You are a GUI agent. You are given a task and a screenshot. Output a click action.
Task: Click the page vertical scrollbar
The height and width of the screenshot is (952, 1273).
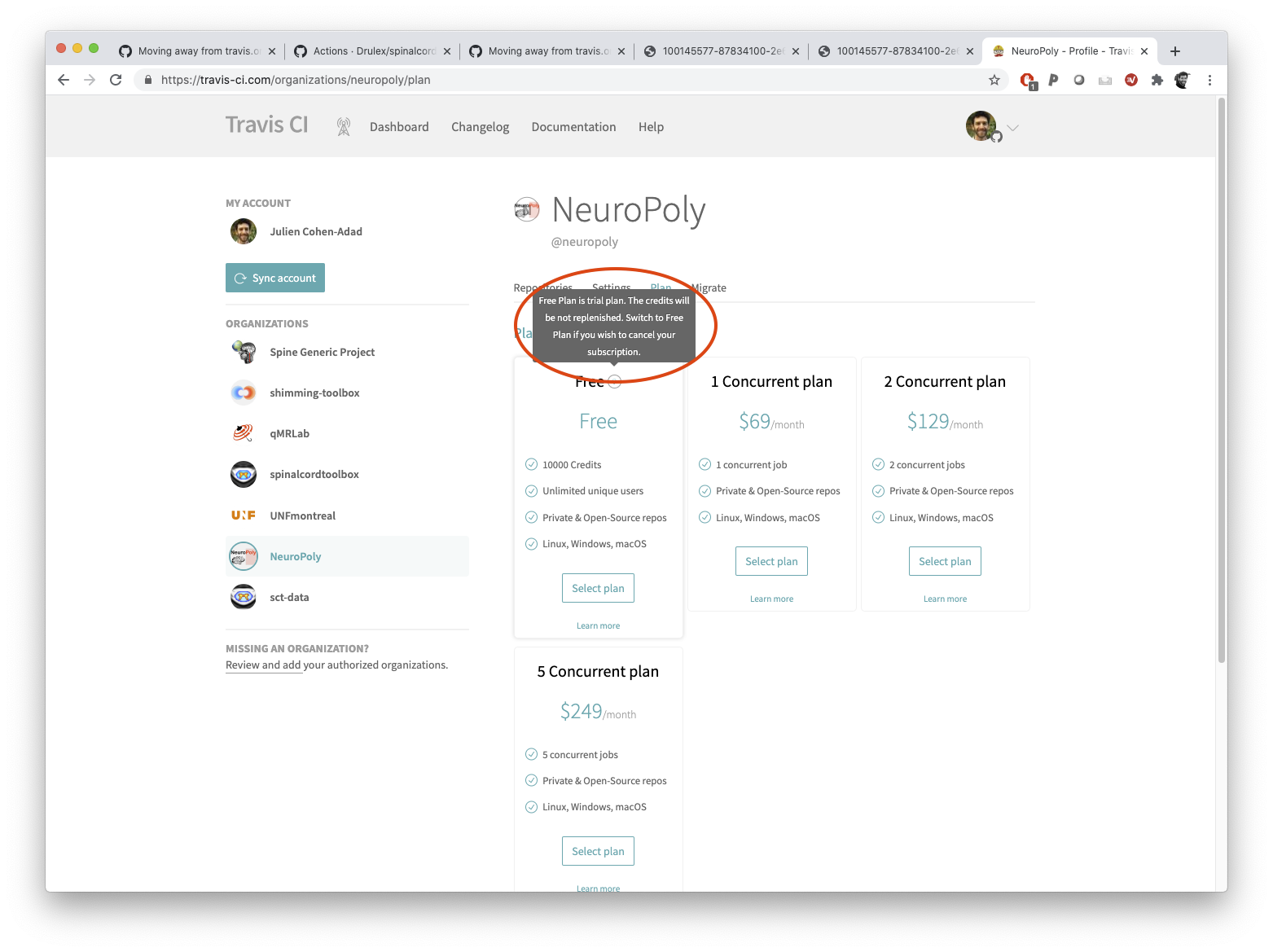1221,380
